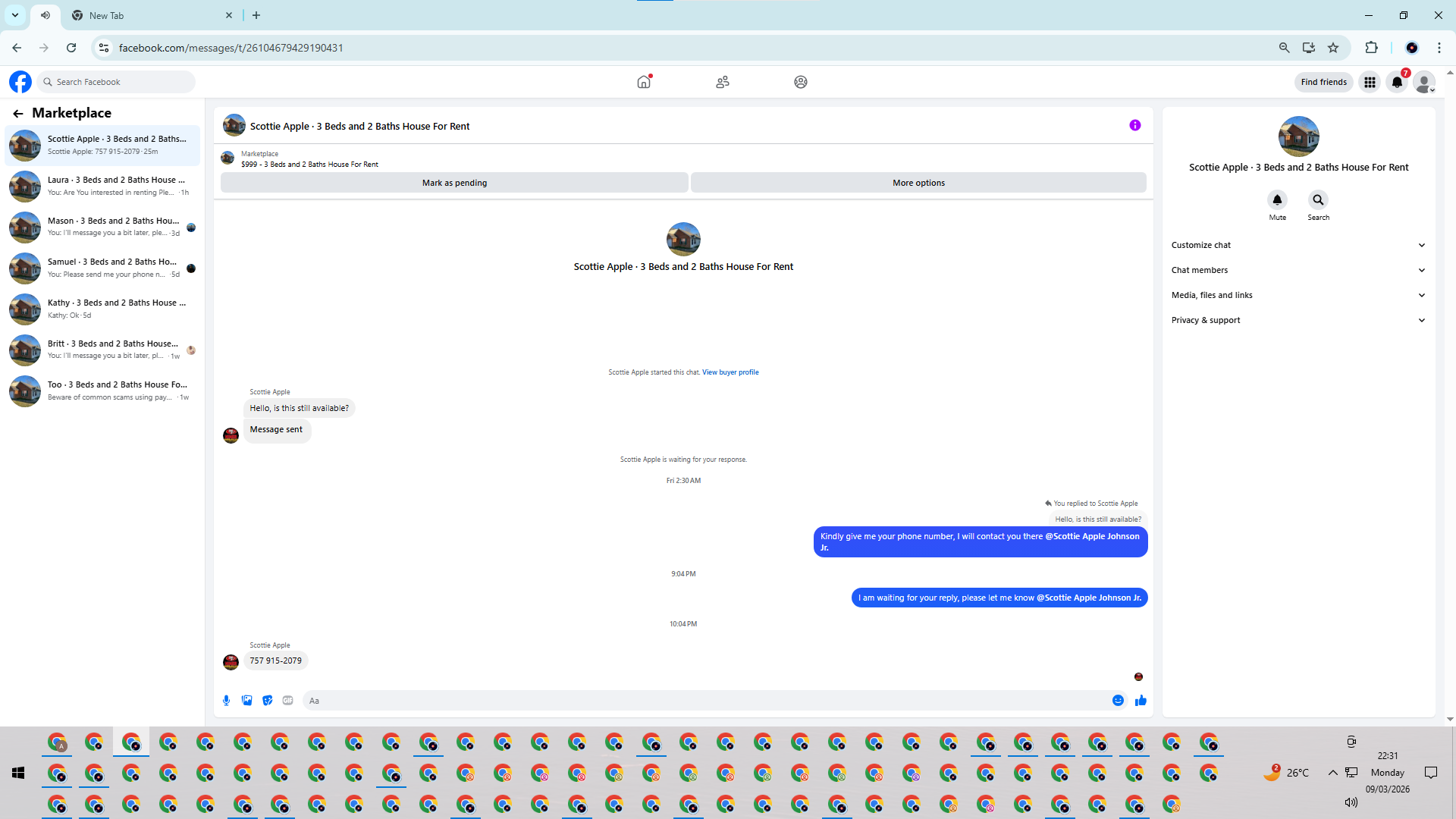Viewport: 1456px width, 819px height.
Task: Search in conversation using magnifier icon
Action: (x=1318, y=200)
